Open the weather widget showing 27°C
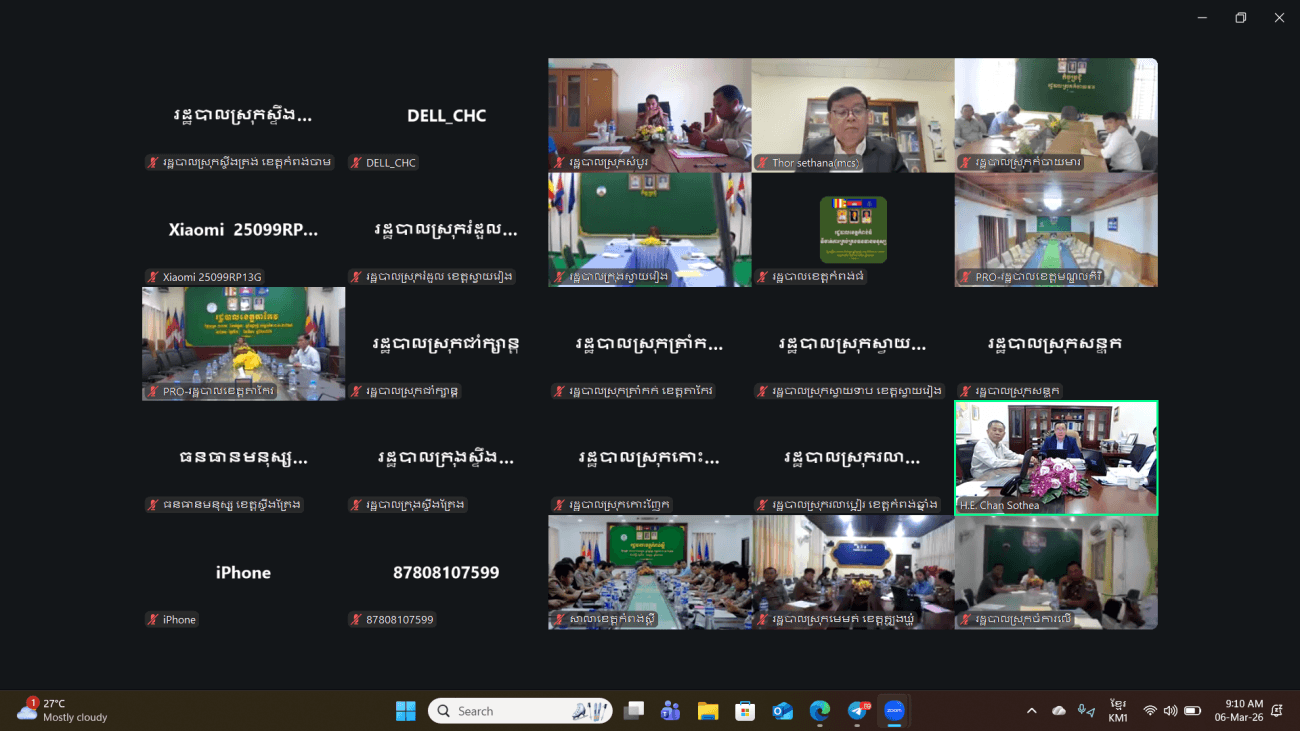 point(62,711)
